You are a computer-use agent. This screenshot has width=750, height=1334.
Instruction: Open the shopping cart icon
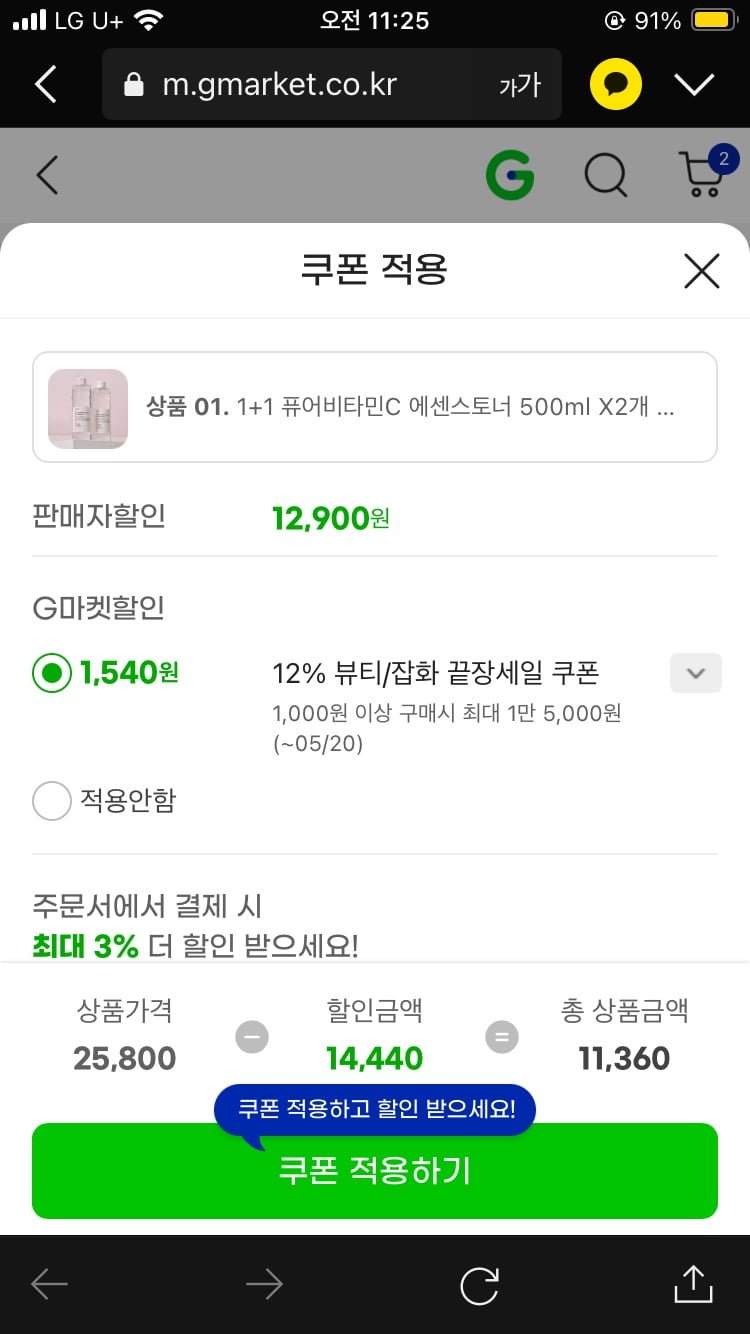[x=702, y=174]
